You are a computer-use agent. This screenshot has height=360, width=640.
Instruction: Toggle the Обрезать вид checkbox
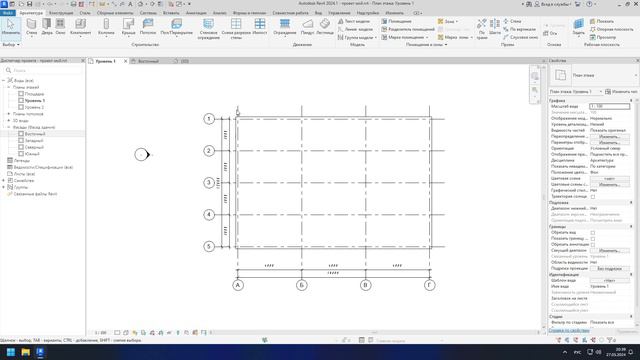593,233
